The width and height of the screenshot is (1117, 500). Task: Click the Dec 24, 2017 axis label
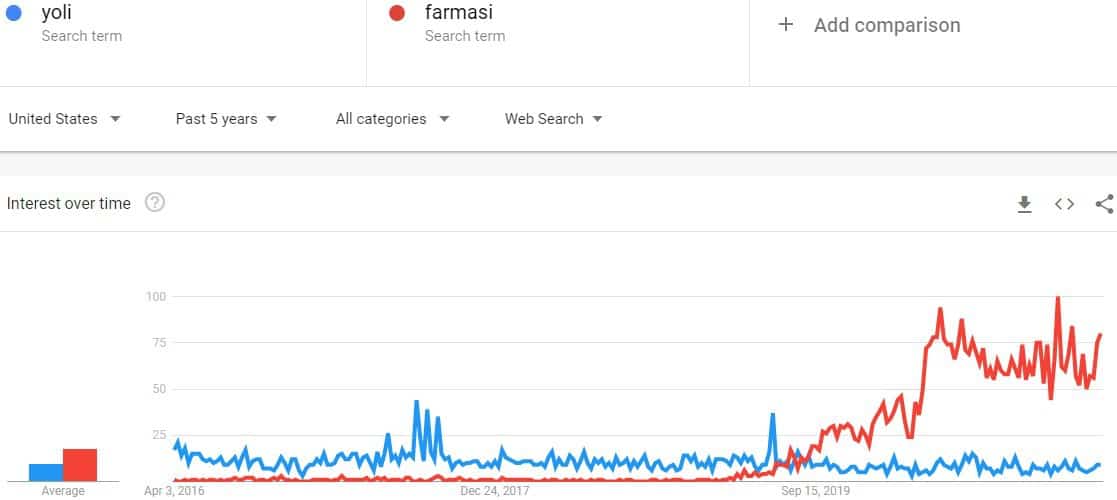pos(494,491)
